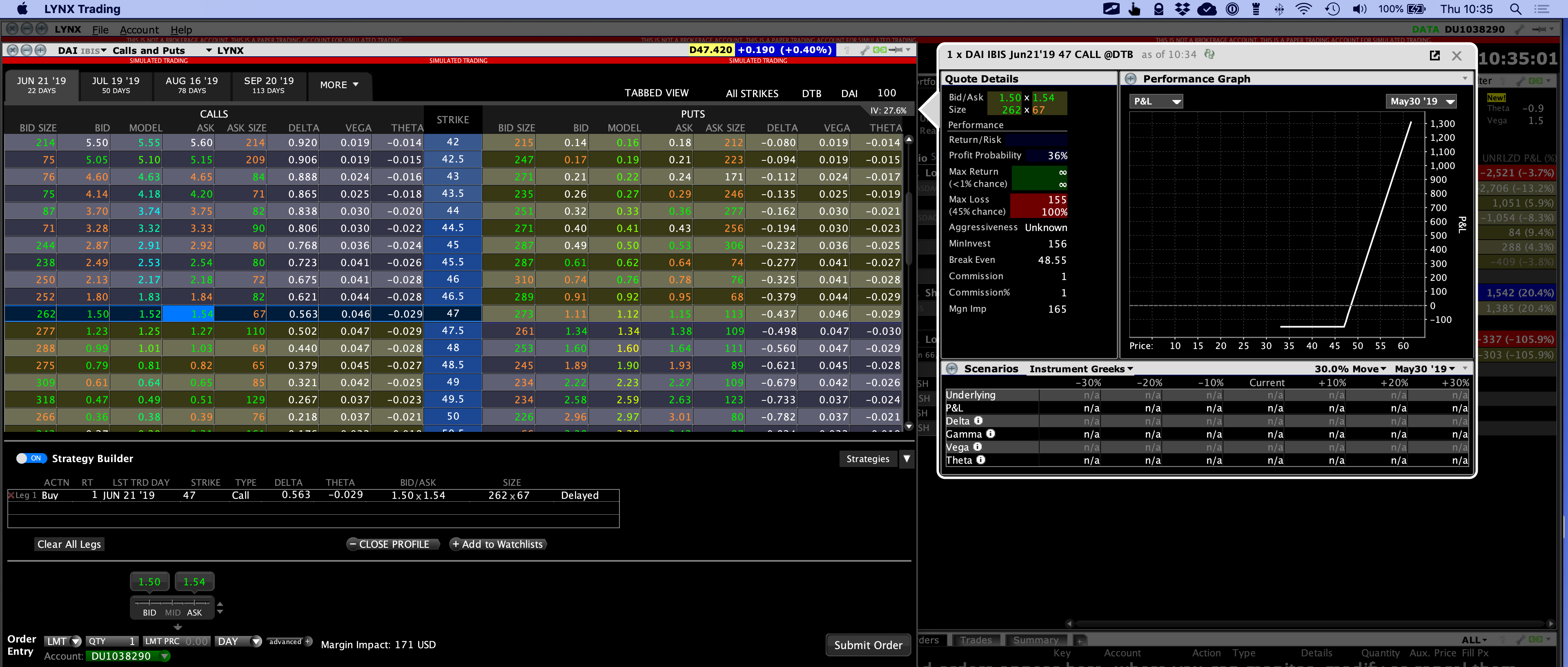
Task: Click the plus icon beside Scenarios
Action: click(x=952, y=369)
